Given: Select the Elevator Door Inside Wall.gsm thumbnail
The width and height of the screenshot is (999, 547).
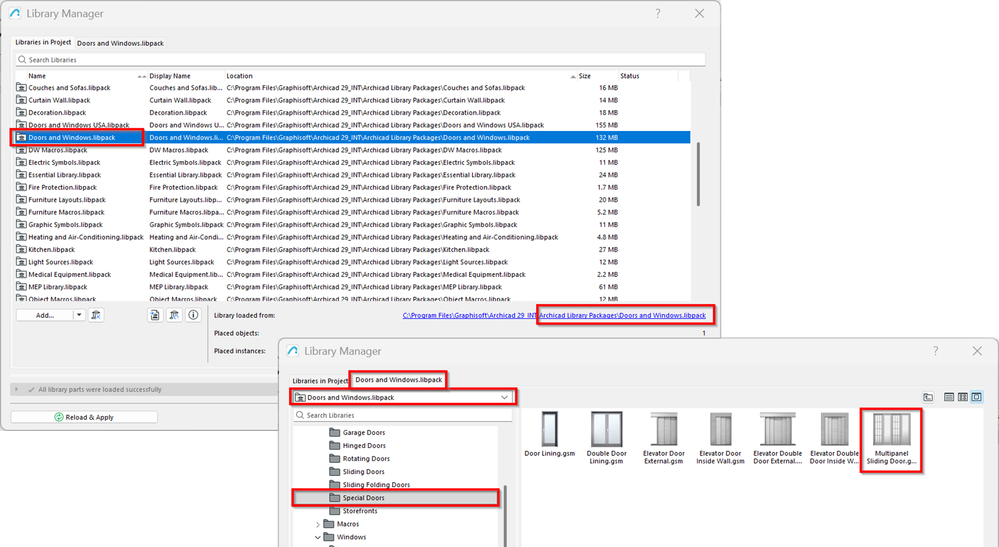Looking at the screenshot, I should (x=721, y=439).
